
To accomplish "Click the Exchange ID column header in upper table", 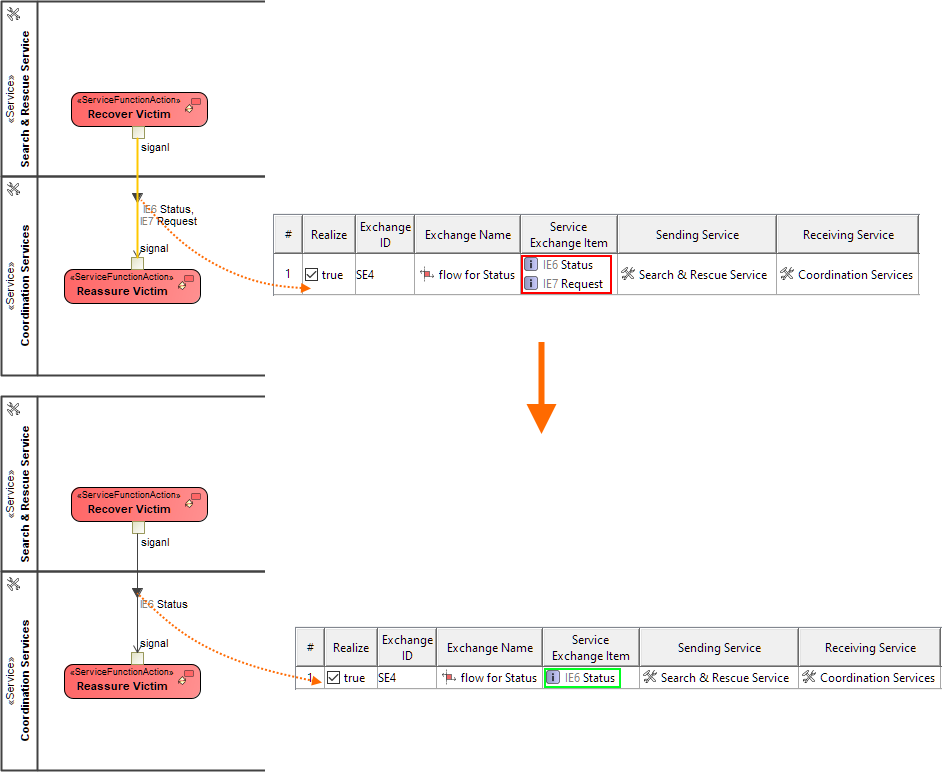I will 385,235.
